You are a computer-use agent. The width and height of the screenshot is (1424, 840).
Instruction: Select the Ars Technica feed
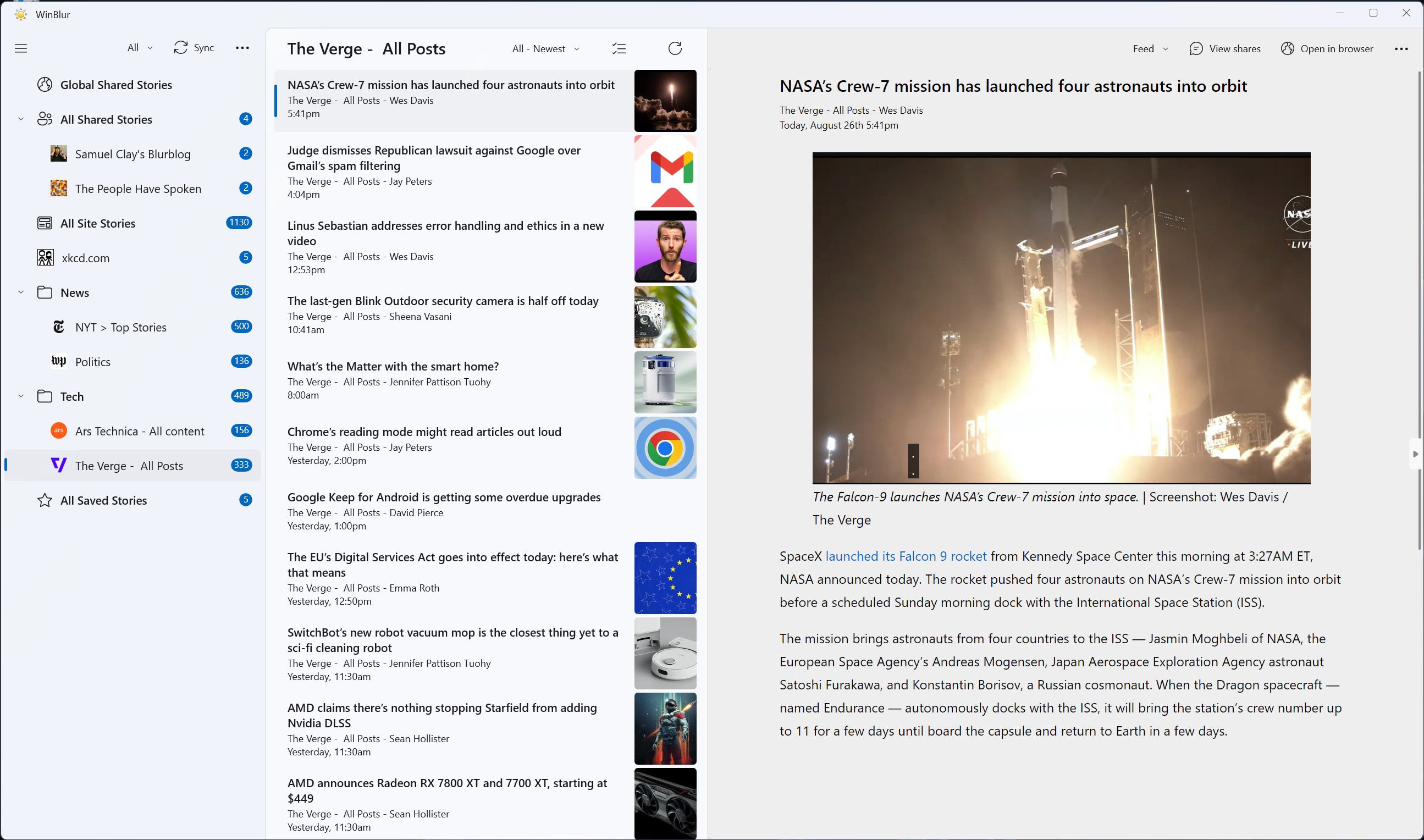click(x=139, y=432)
